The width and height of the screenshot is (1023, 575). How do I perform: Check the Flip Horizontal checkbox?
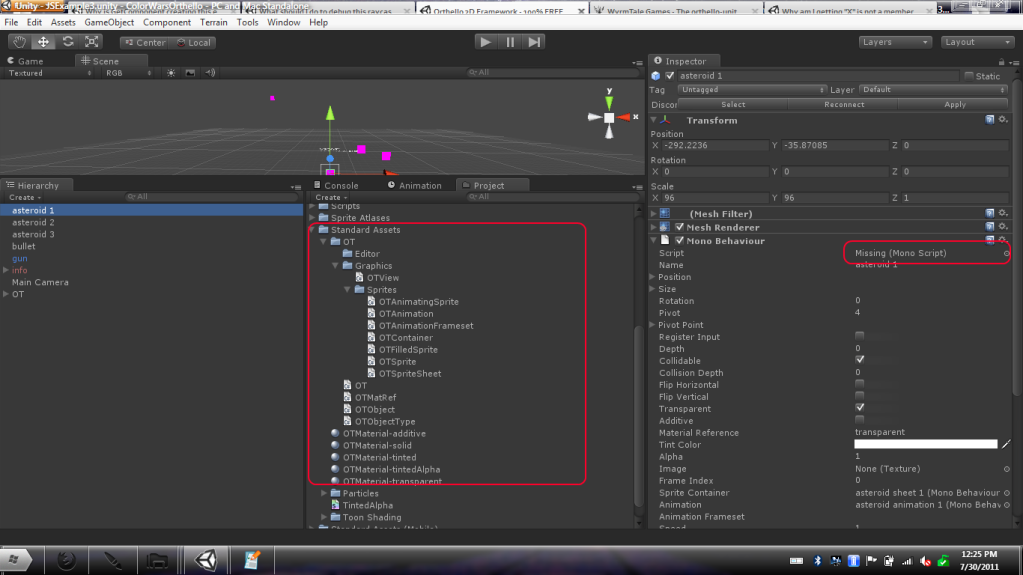click(x=859, y=384)
